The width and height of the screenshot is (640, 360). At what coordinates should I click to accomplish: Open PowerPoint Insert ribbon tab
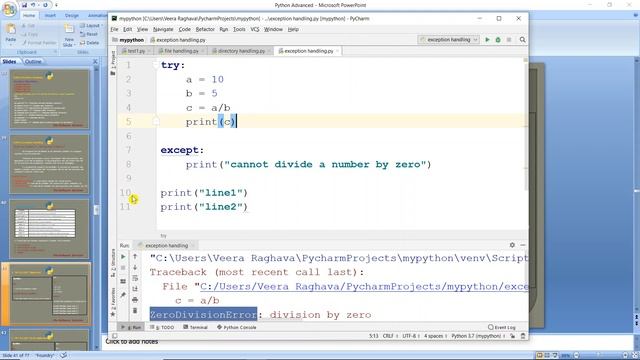point(50,15)
